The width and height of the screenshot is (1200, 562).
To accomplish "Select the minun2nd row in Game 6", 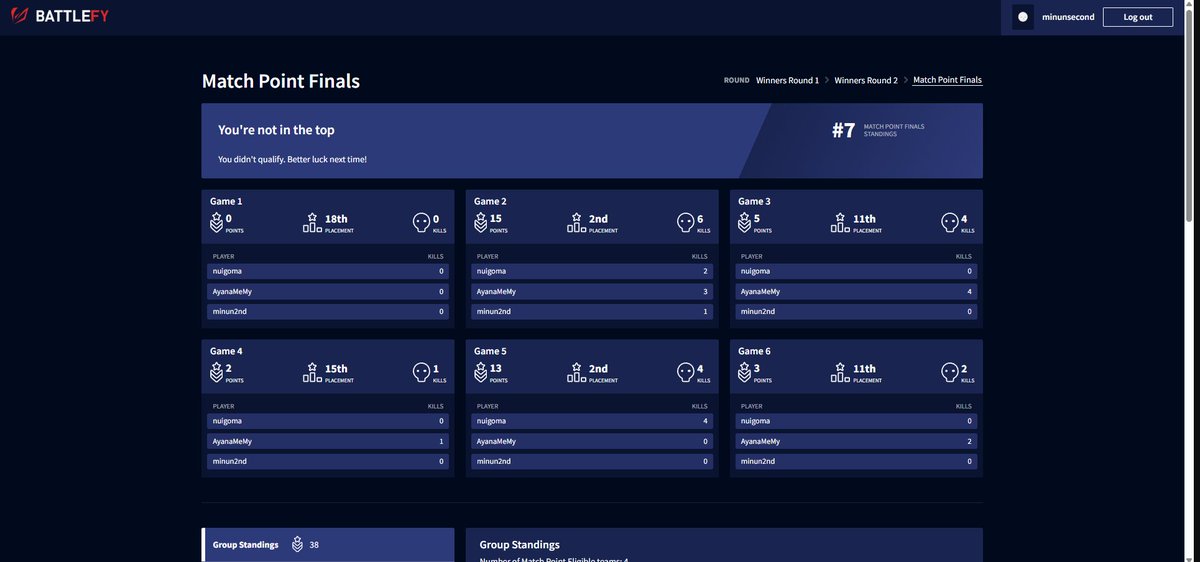I will [856, 461].
